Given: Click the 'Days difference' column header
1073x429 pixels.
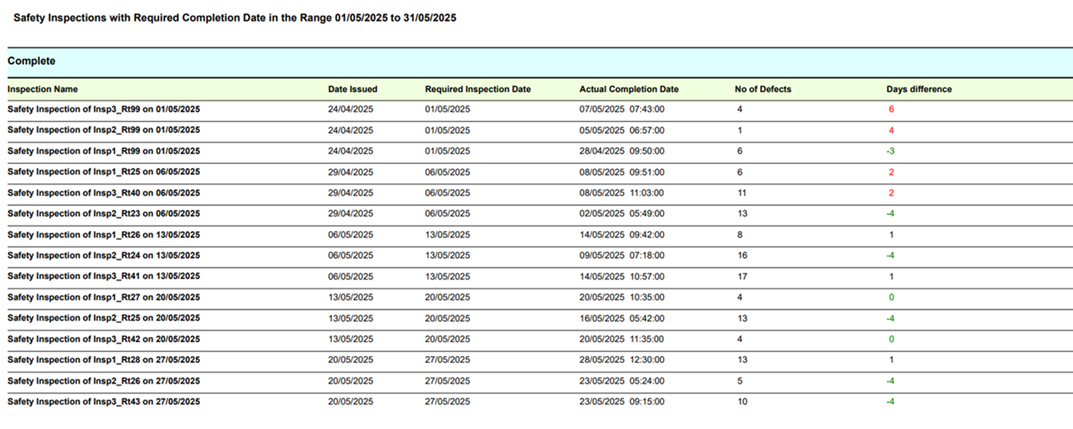Looking at the screenshot, I should (919, 90).
